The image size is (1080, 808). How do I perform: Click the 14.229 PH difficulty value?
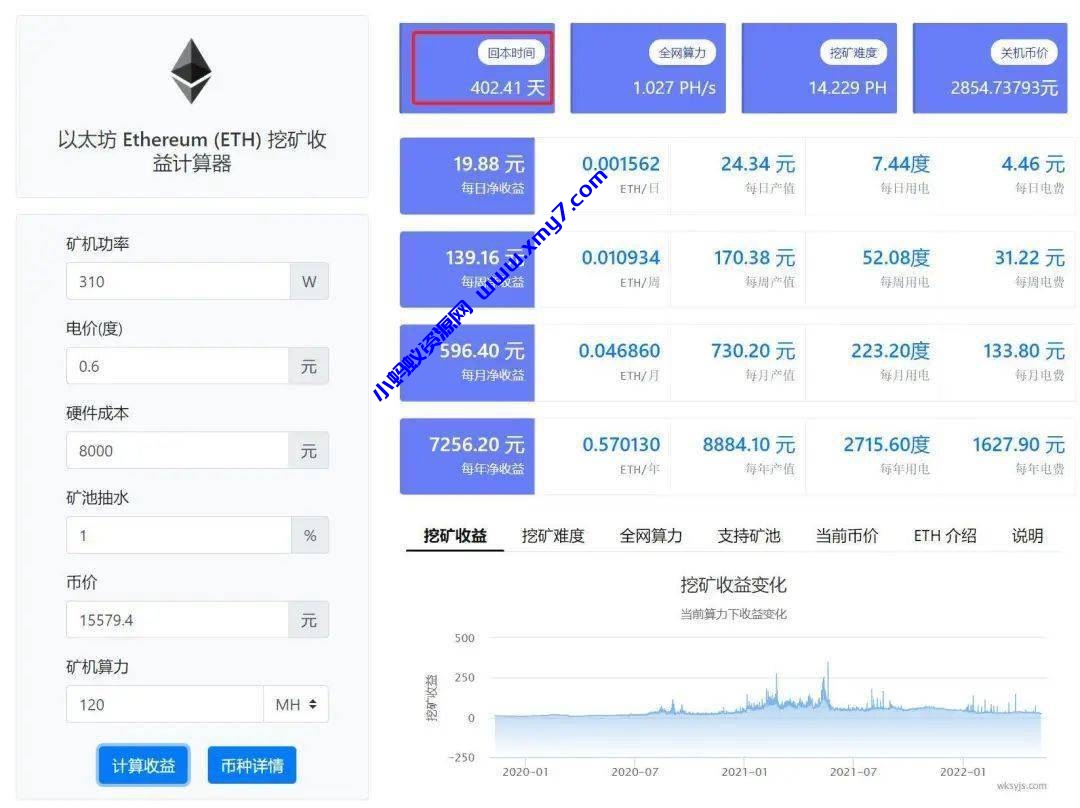(848, 87)
